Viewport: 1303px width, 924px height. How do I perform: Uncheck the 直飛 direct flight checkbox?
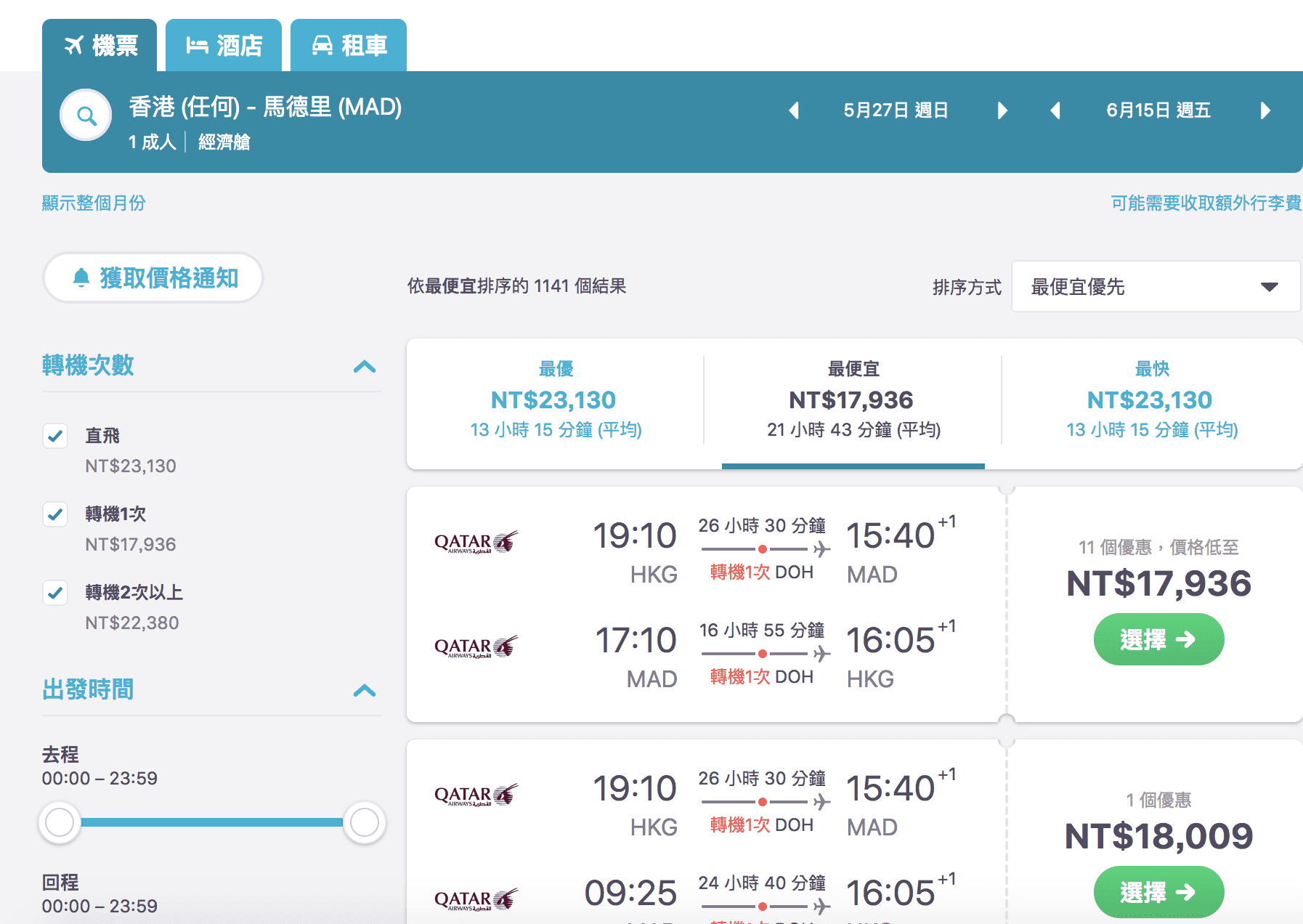point(55,436)
